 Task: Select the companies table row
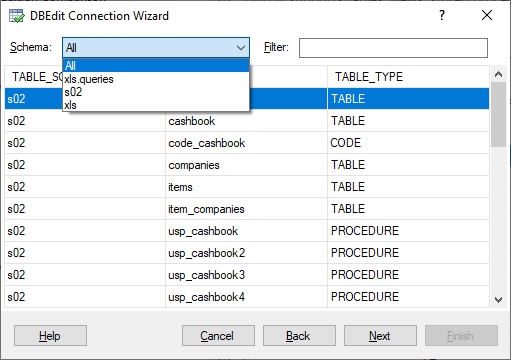247,165
